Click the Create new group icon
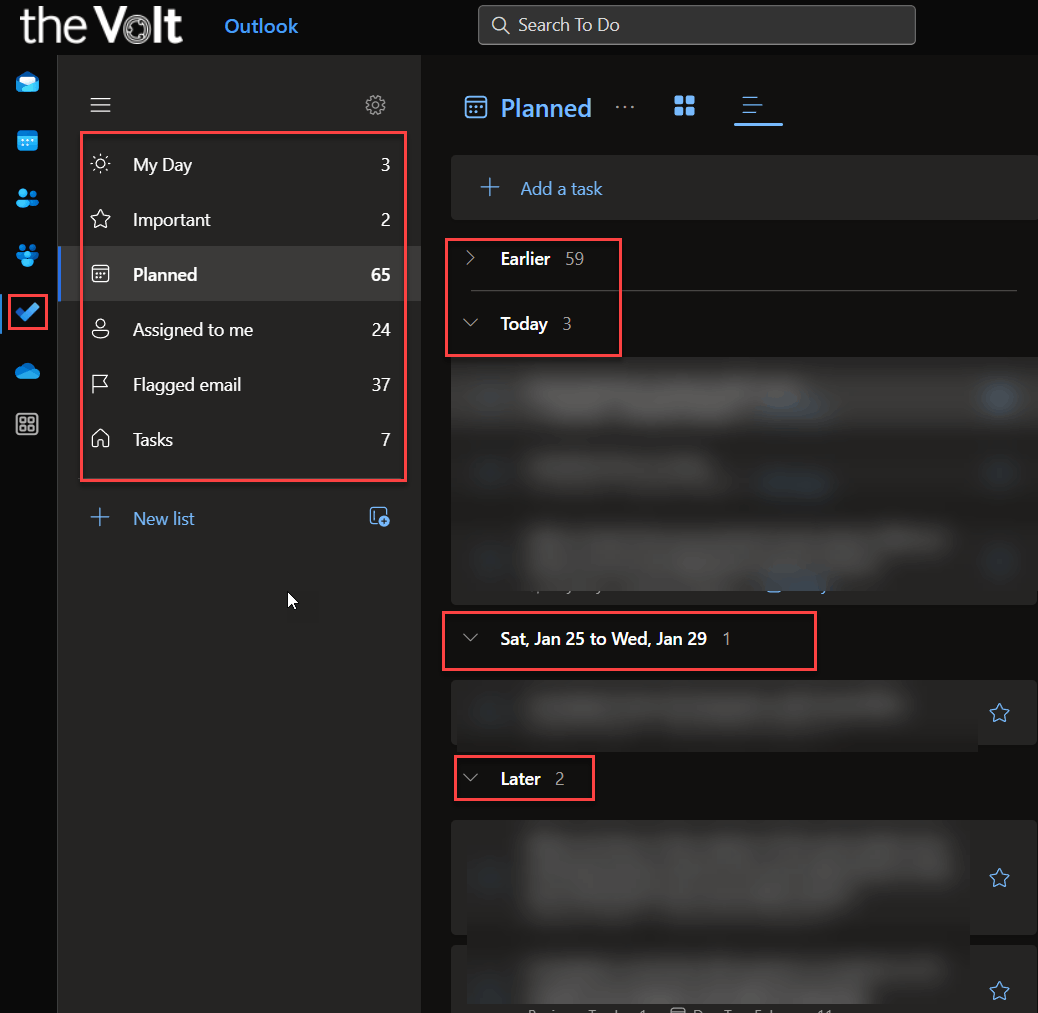The width and height of the screenshot is (1038, 1013). pos(379,516)
